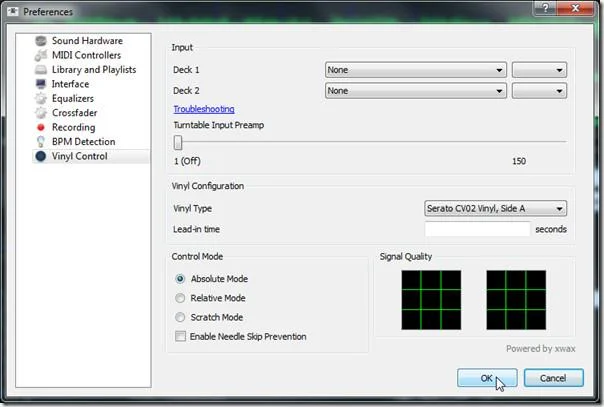Click the Troubleshooting link
The image size is (604, 407).
click(x=204, y=109)
